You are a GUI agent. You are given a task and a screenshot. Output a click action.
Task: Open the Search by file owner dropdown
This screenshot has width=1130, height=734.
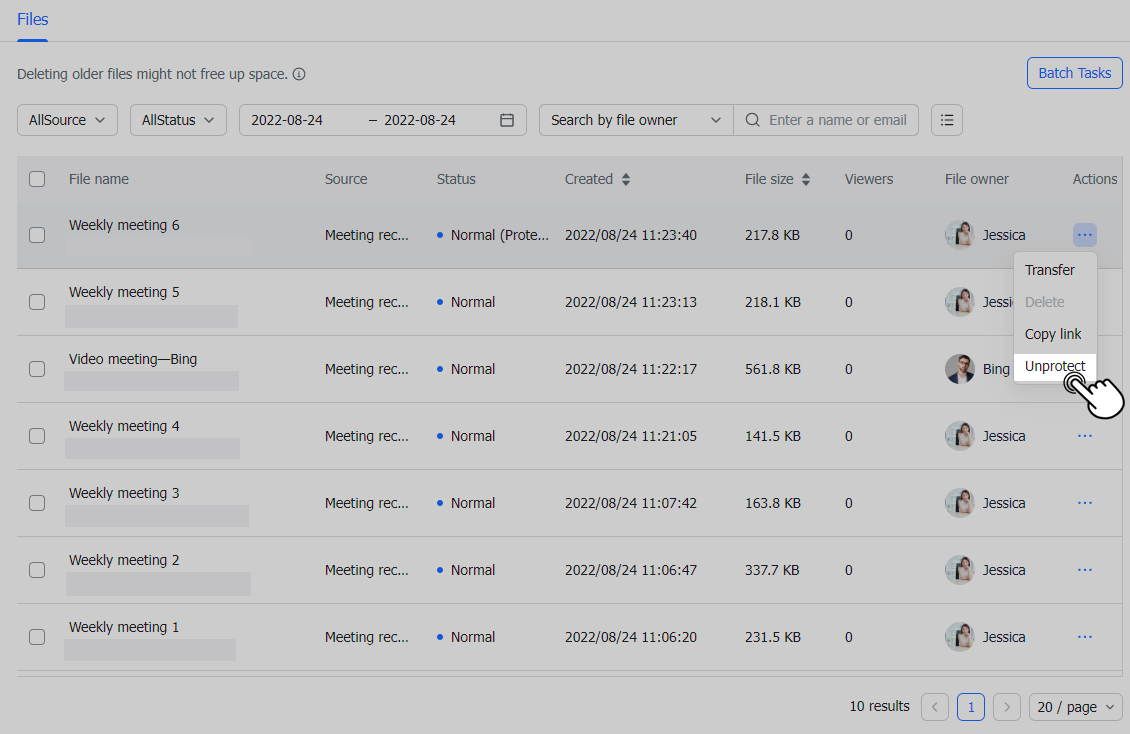point(635,119)
